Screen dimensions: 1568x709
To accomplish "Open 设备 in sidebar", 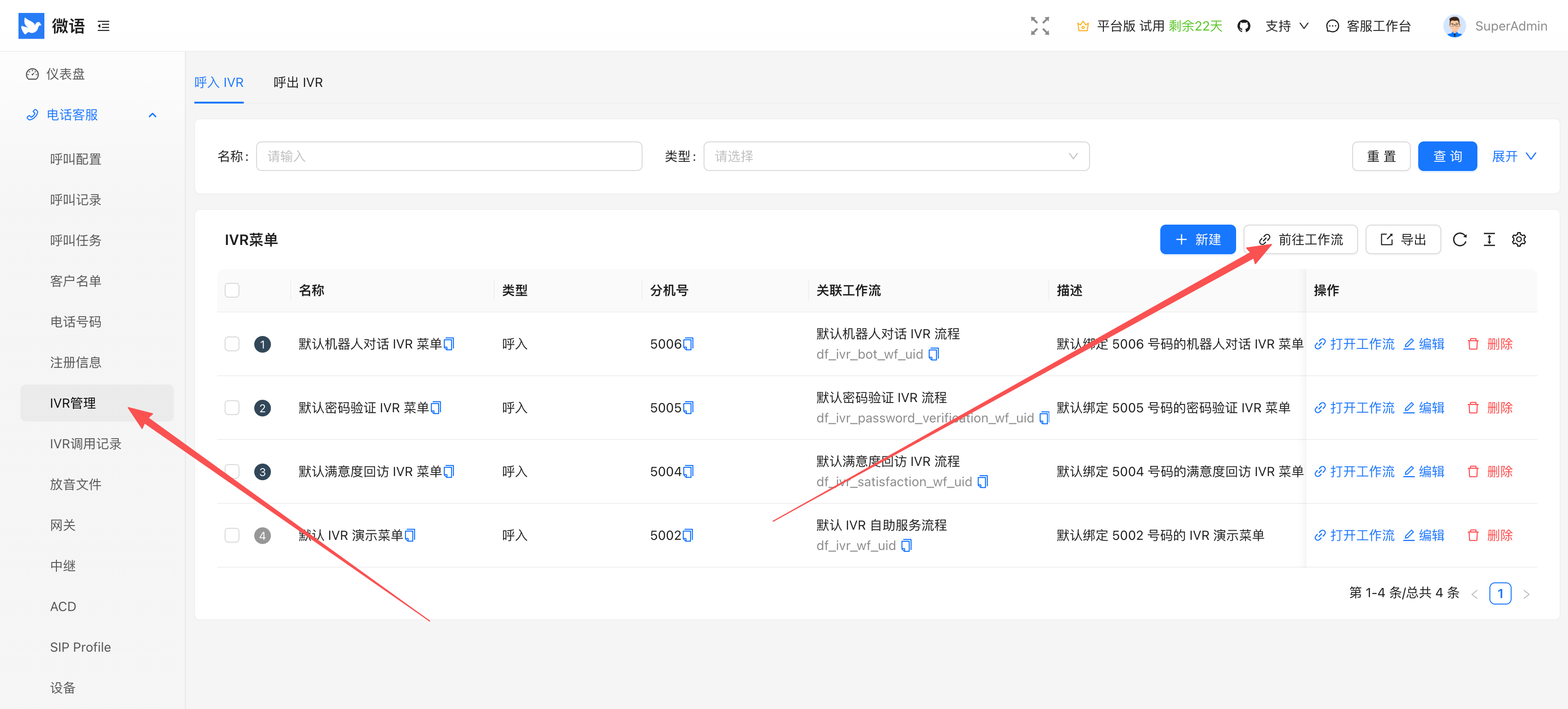I will pyautogui.click(x=63, y=688).
